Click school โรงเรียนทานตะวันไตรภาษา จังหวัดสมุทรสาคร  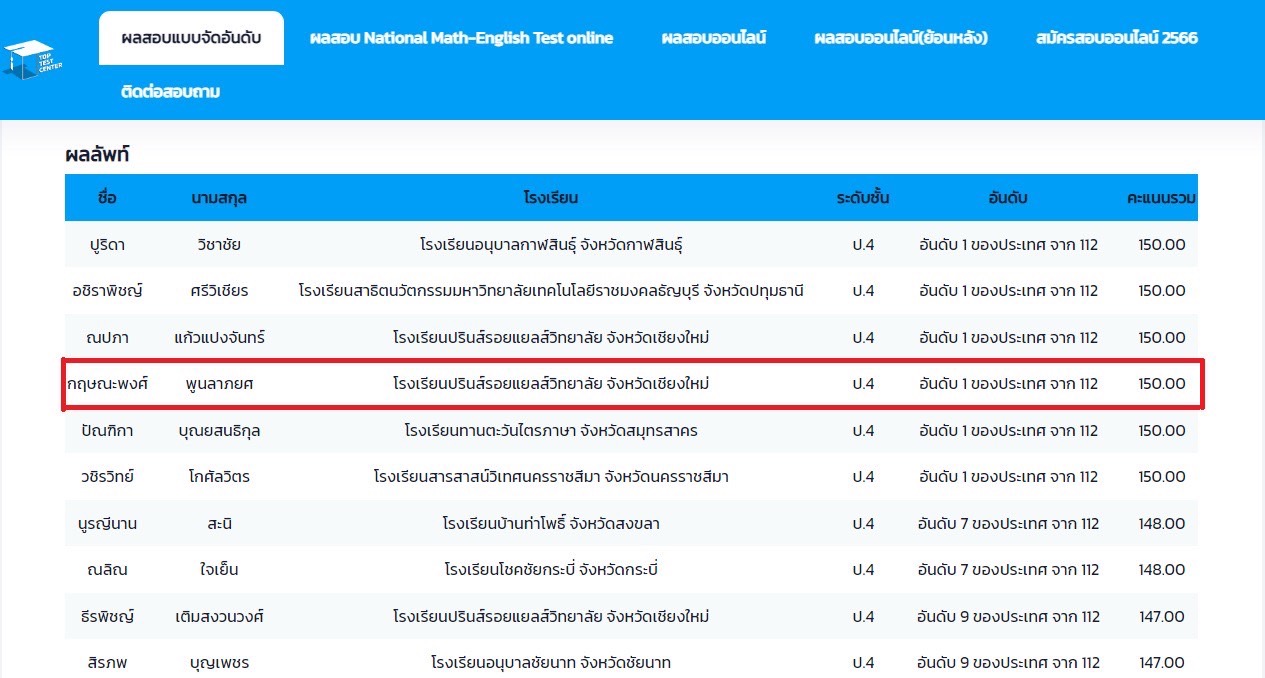pyautogui.click(x=551, y=430)
